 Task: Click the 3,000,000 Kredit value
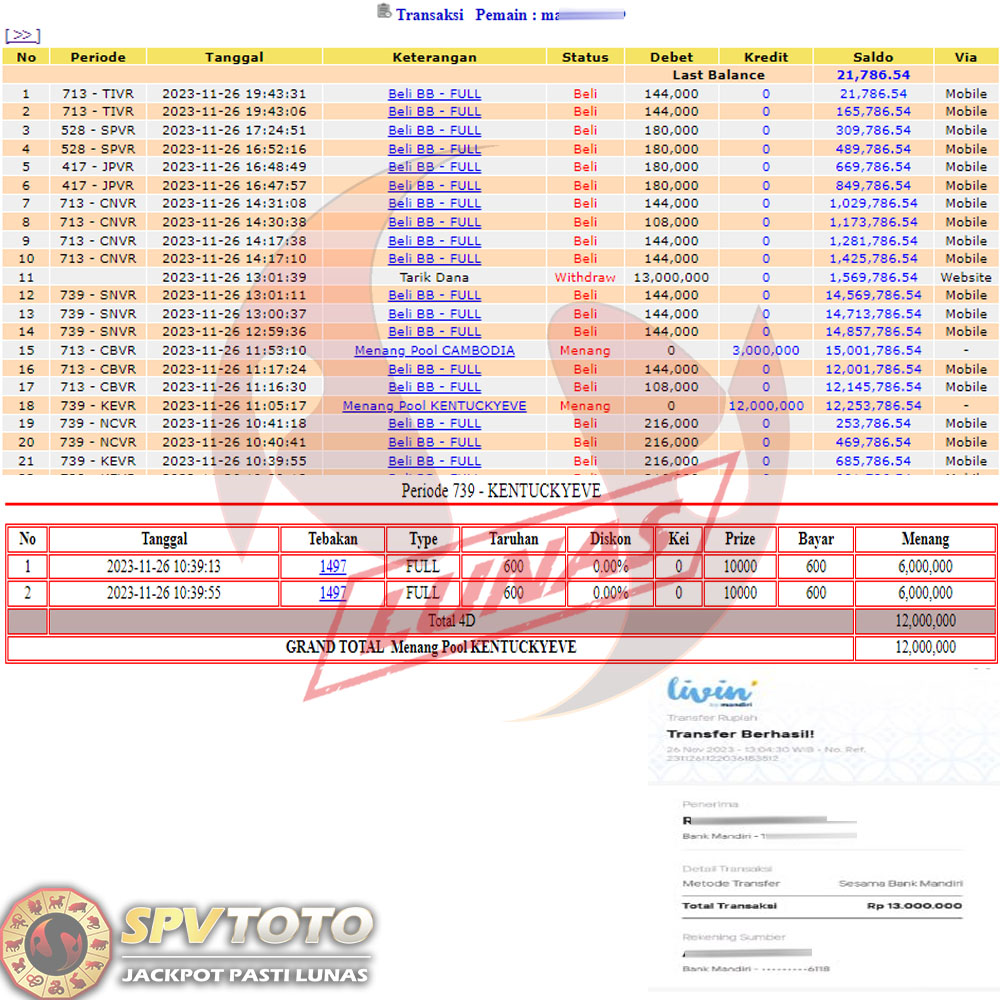click(x=765, y=351)
